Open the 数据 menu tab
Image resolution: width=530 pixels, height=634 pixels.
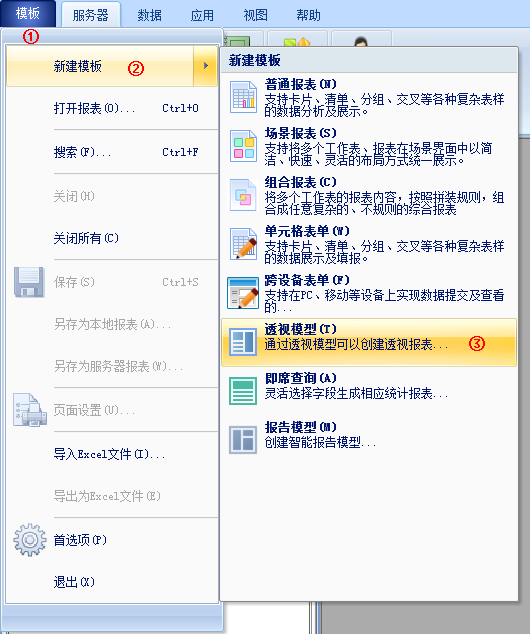(150, 15)
